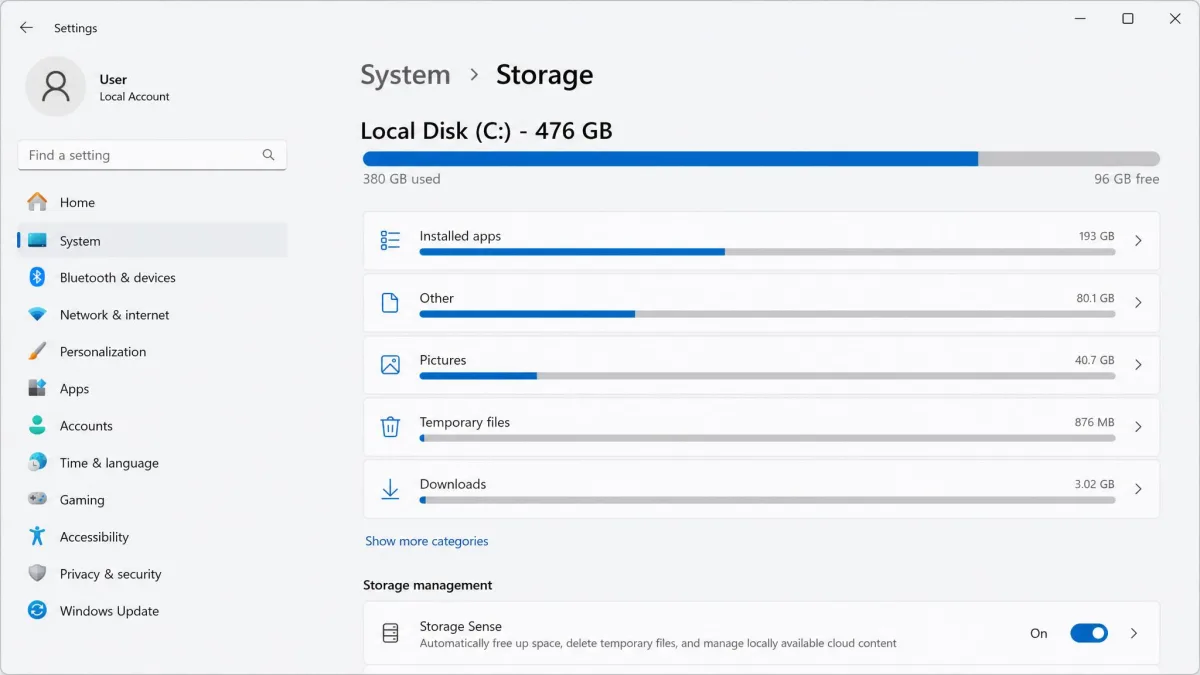The image size is (1200, 675).
Task: Maximize the Settings window
Action: pos(1128,18)
